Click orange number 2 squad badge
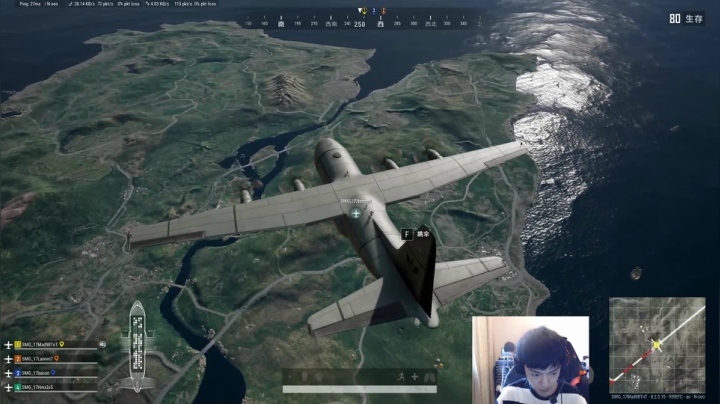This screenshot has height=404, width=720. point(17,359)
